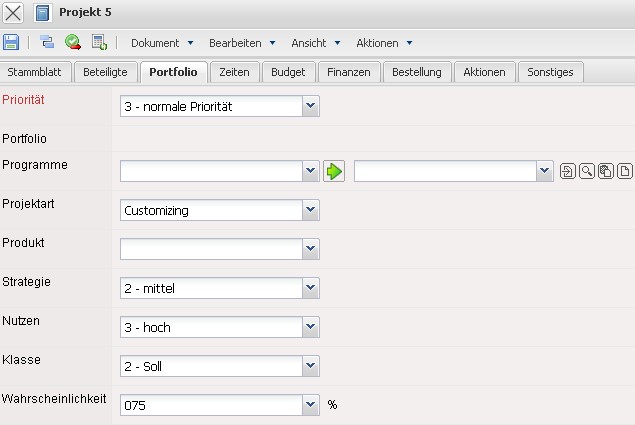
Task: Expand the Strategie dropdown list
Action: click(x=310, y=288)
